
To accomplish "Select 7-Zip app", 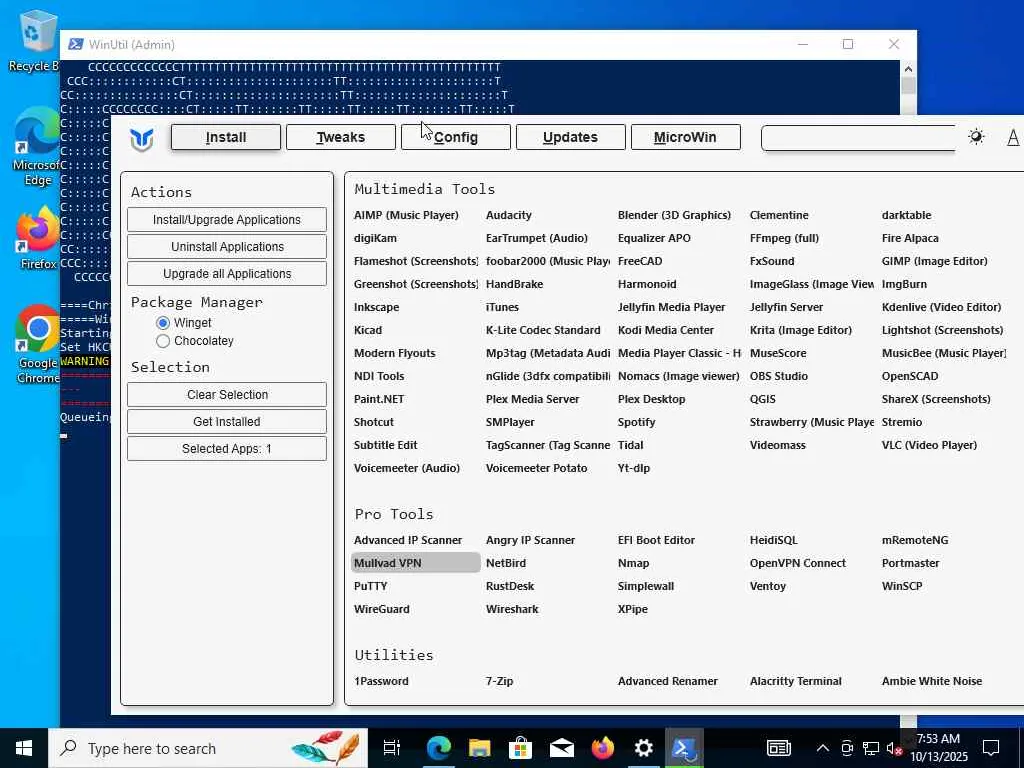I will tap(500, 681).
